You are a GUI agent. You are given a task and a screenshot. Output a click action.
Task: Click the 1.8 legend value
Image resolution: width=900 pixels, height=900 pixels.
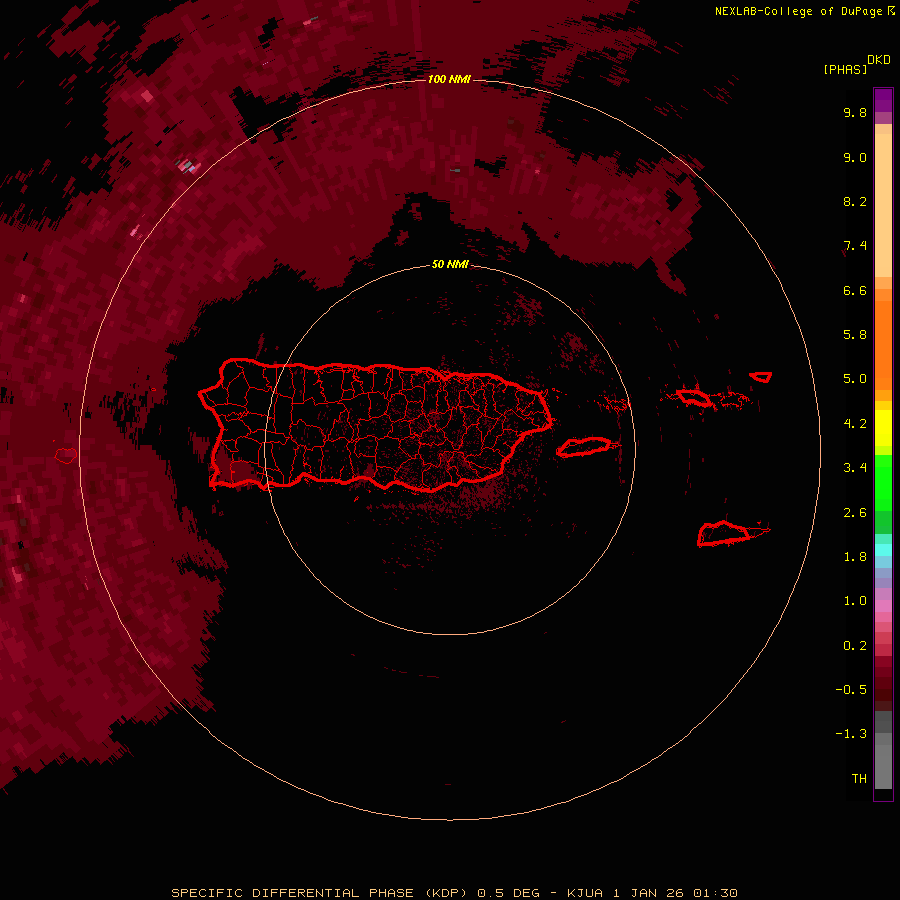pos(855,557)
